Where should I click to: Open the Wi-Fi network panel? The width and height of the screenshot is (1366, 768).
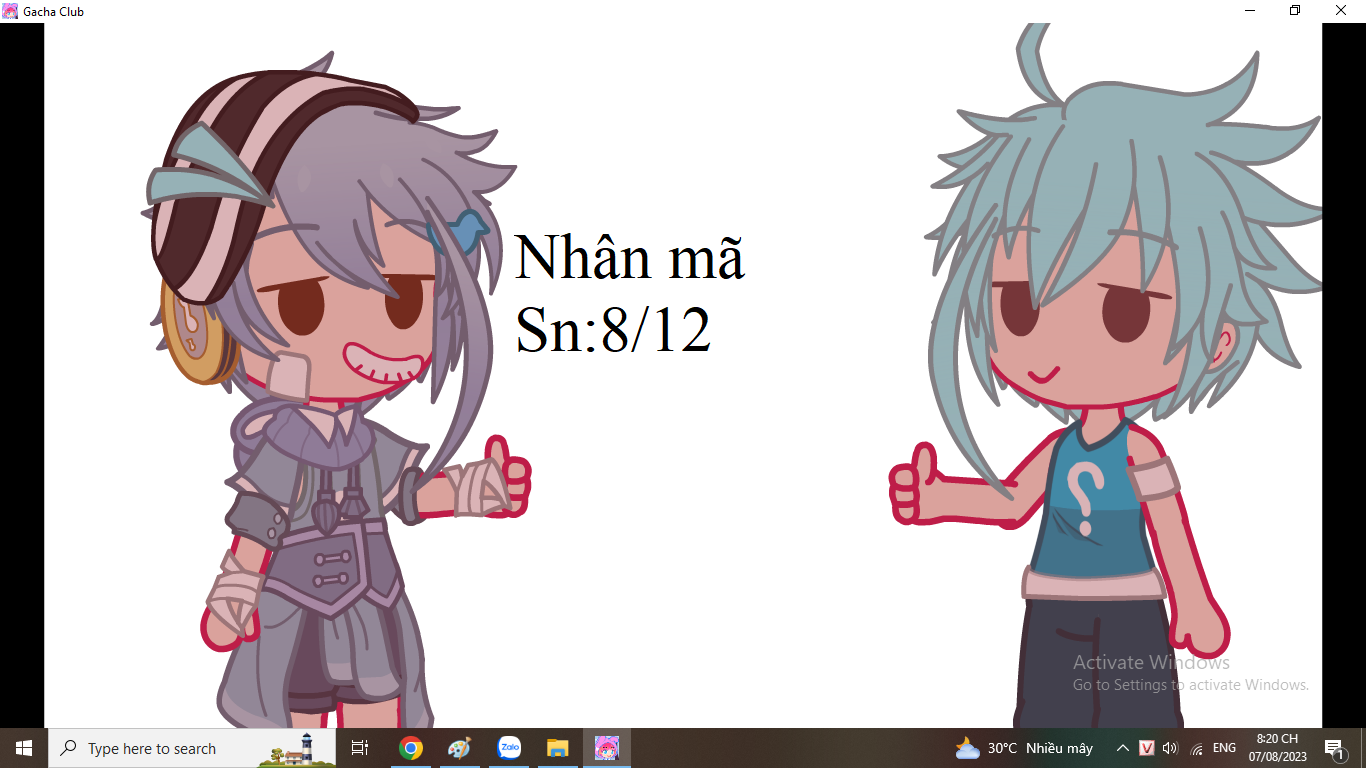1197,748
